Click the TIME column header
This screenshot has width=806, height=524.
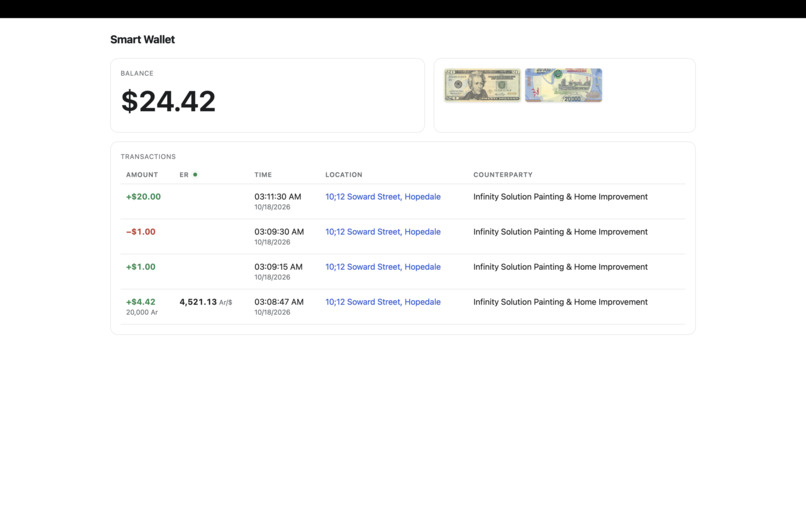click(x=263, y=174)
